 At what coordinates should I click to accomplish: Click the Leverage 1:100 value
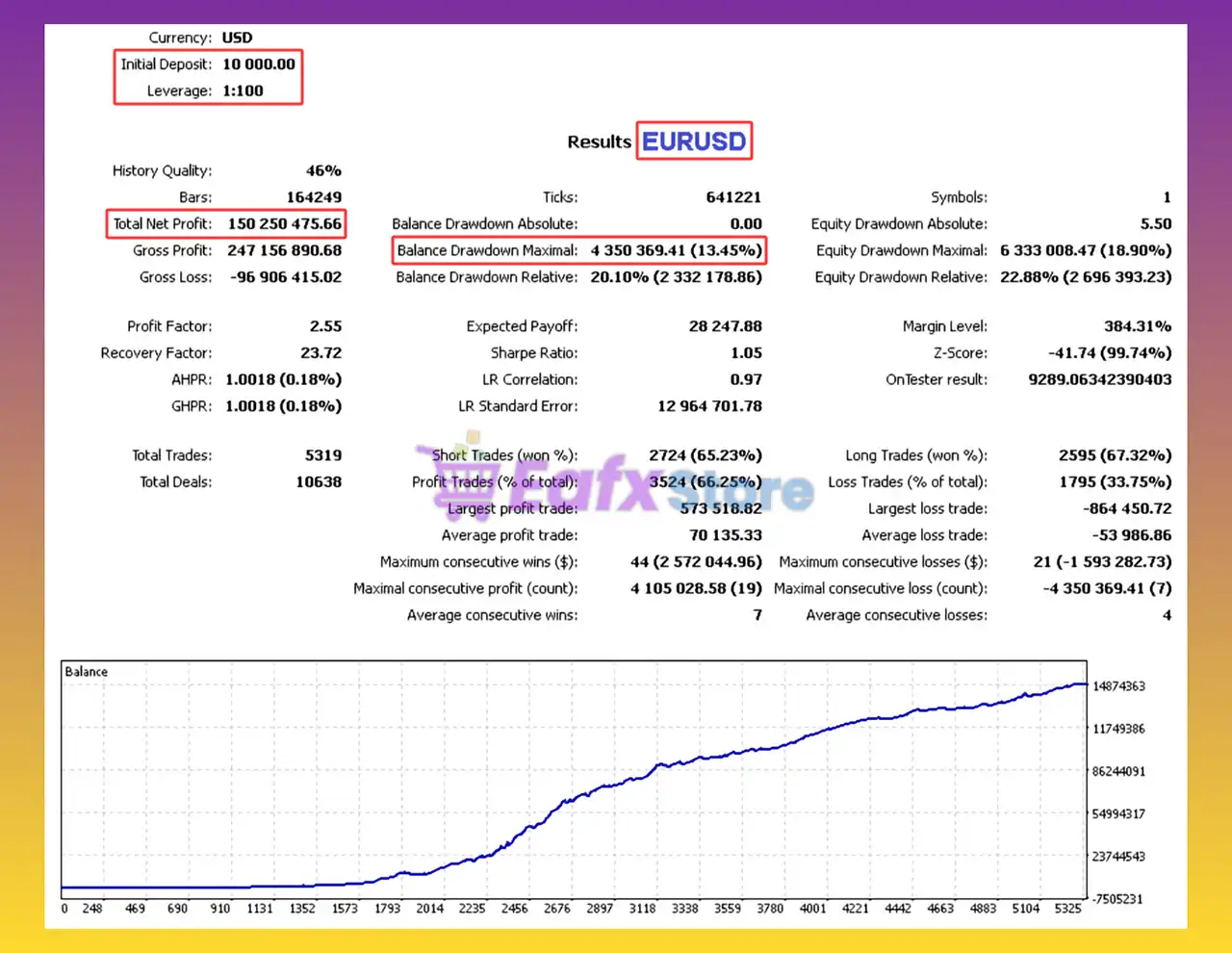(245, 90)
